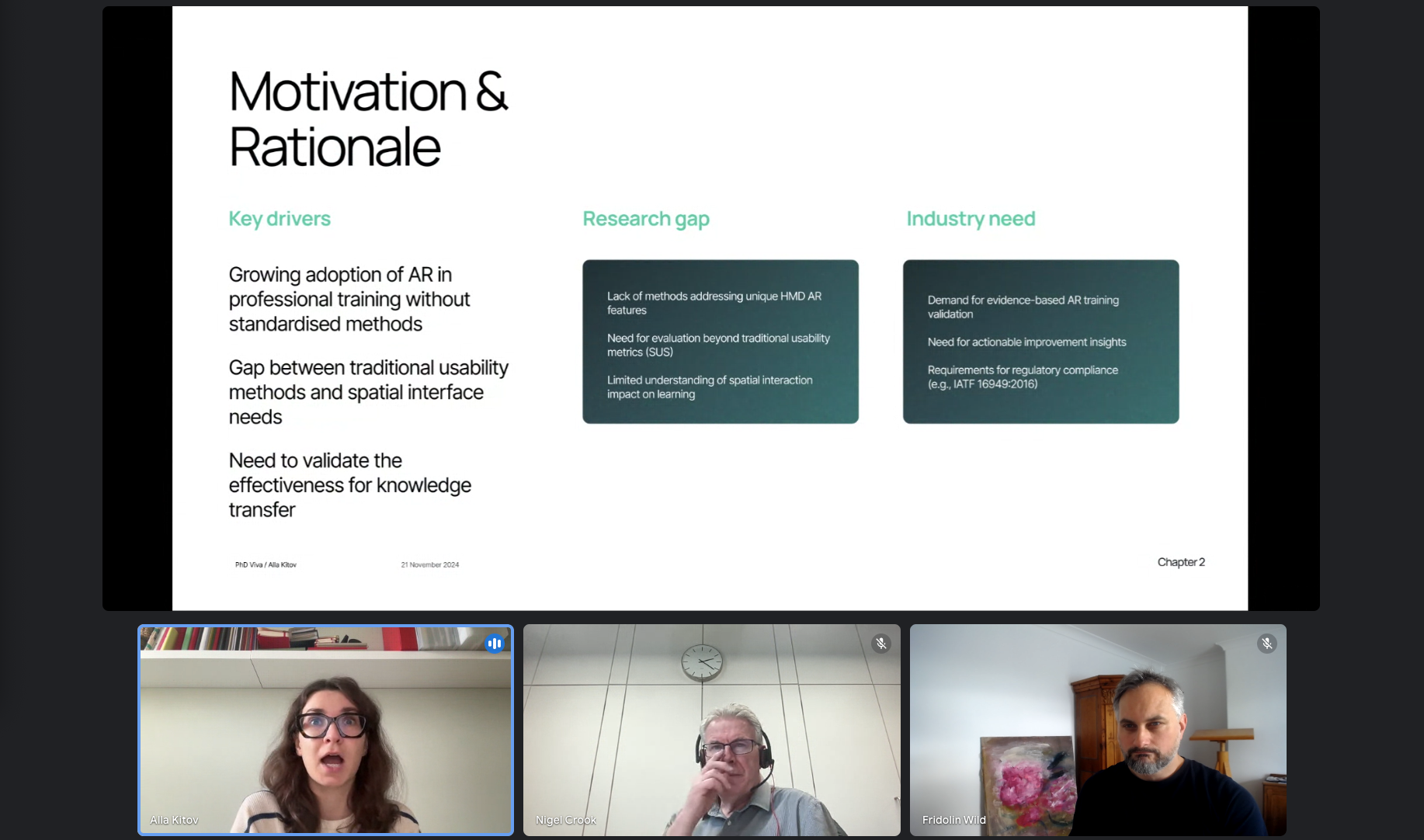Screen dimensions: 1424x840
Task: Click the 'Growing adoption of AR' paragraph
Action: click(x=349, y=299)
